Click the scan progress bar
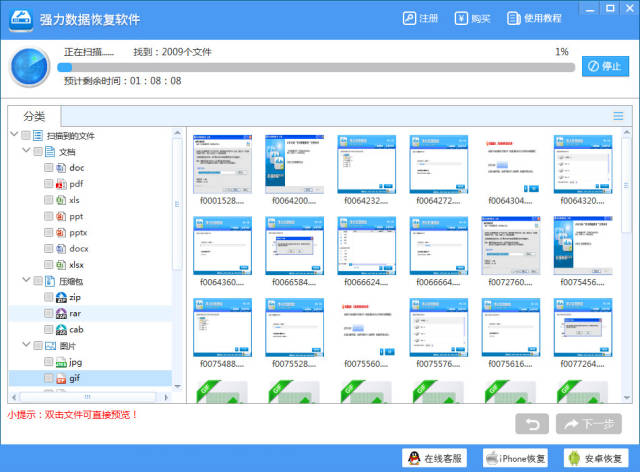 [x=316, y=67]
